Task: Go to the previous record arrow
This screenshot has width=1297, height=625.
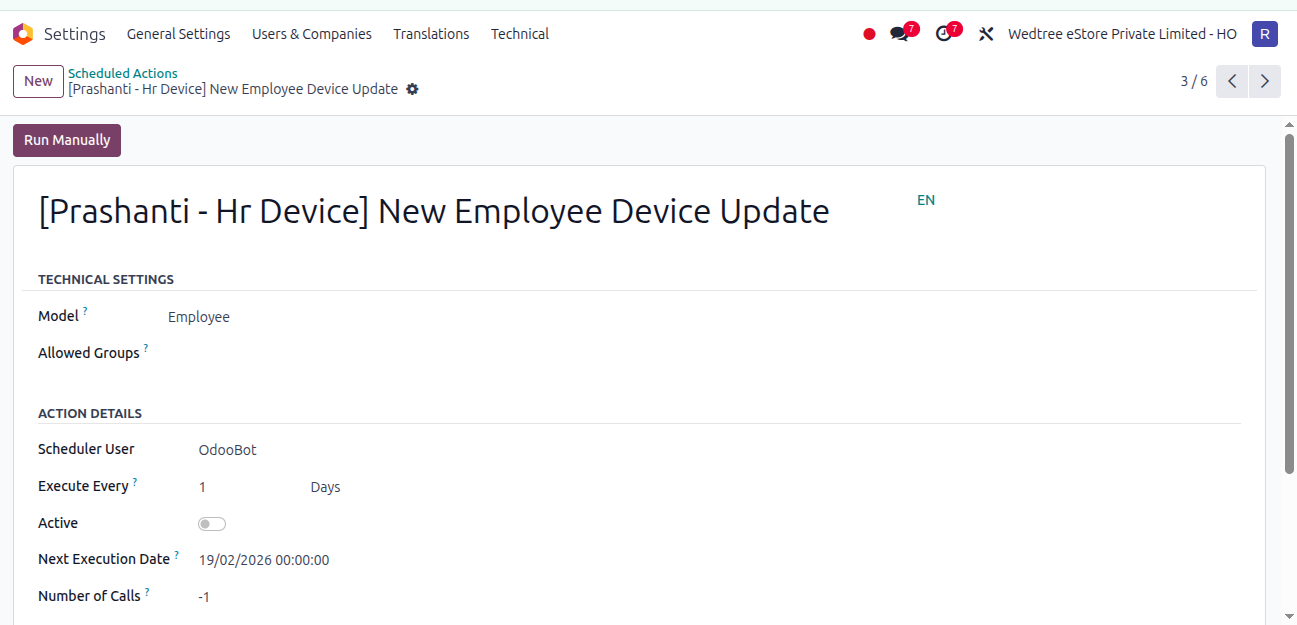Action: coord(1232,81)
